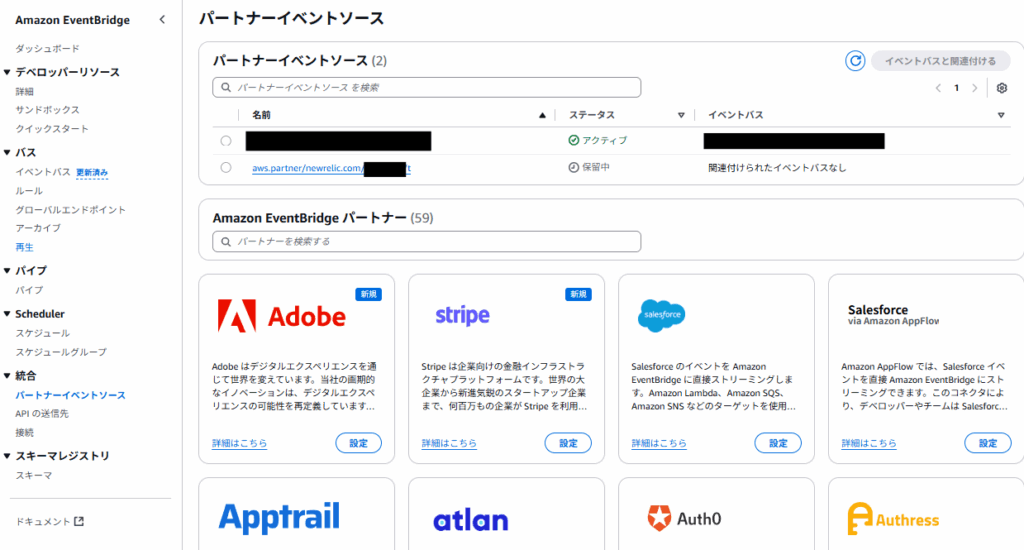Refresh the partner event sources list

tap(855, 61)
